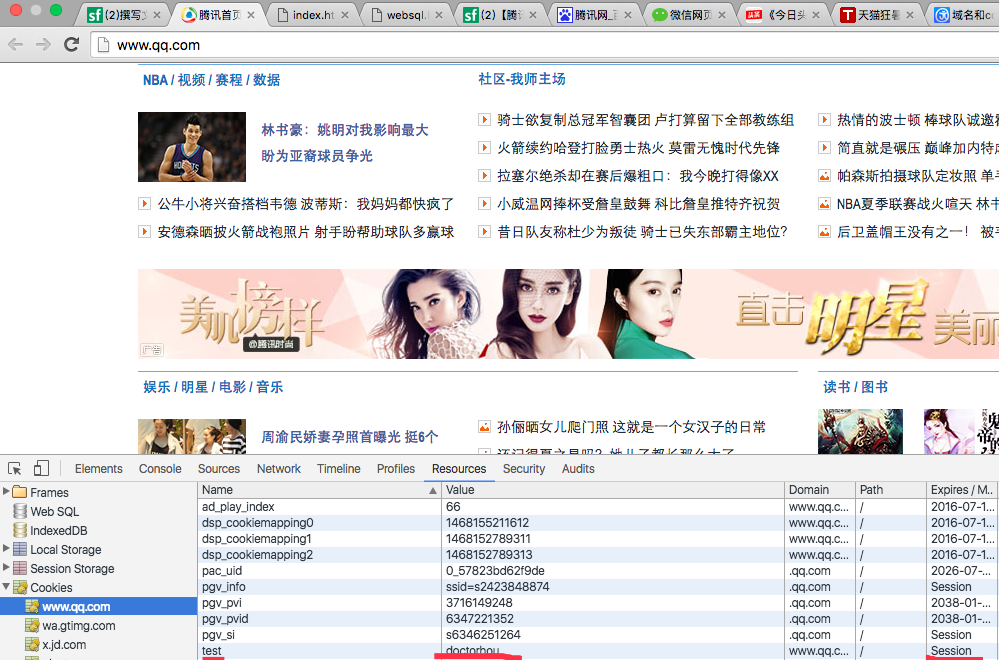The width and height of the screenshot is (999, 660).
Task: Open the Elements DevTools tab
Action: pos(99,468)
